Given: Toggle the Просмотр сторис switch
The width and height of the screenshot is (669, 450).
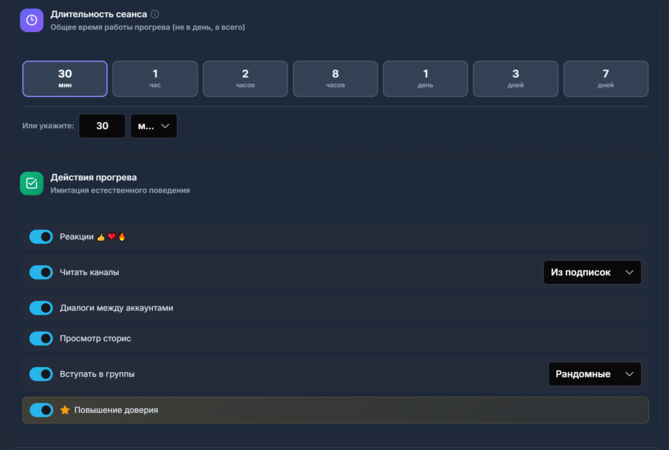Looking at the screenshot, I should [41, 339].
